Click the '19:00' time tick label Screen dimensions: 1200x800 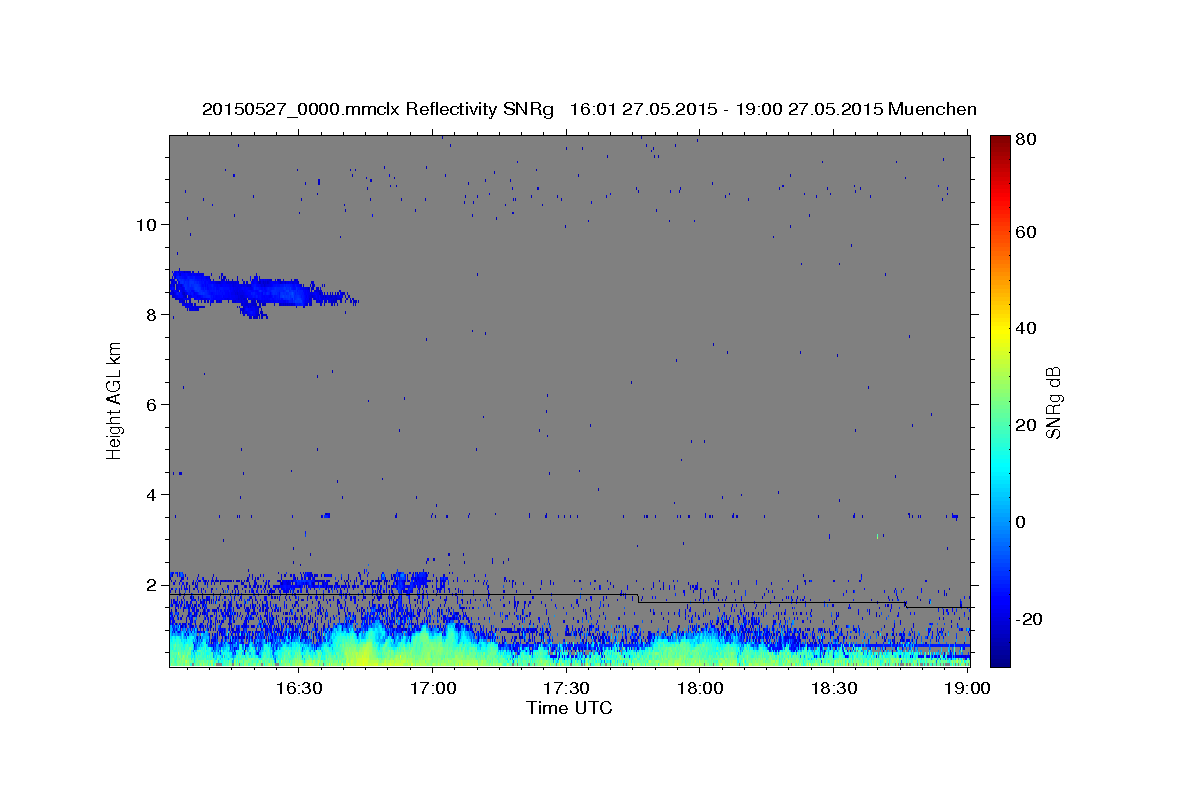point(966,688)
